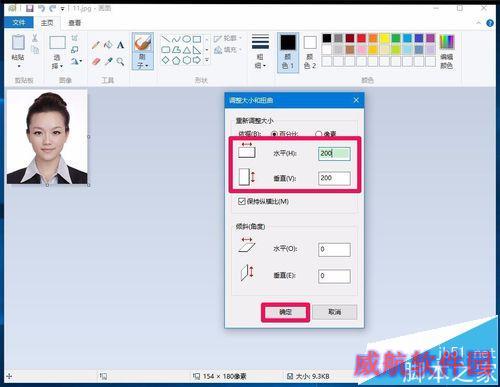500x387 pixels.
Task: Choose the Rounded rectangle shape
Action: 166,50
